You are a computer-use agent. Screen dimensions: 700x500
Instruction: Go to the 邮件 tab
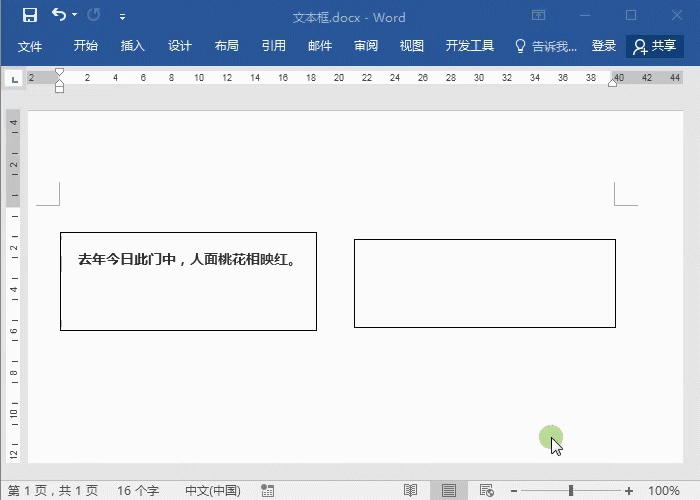320,46
